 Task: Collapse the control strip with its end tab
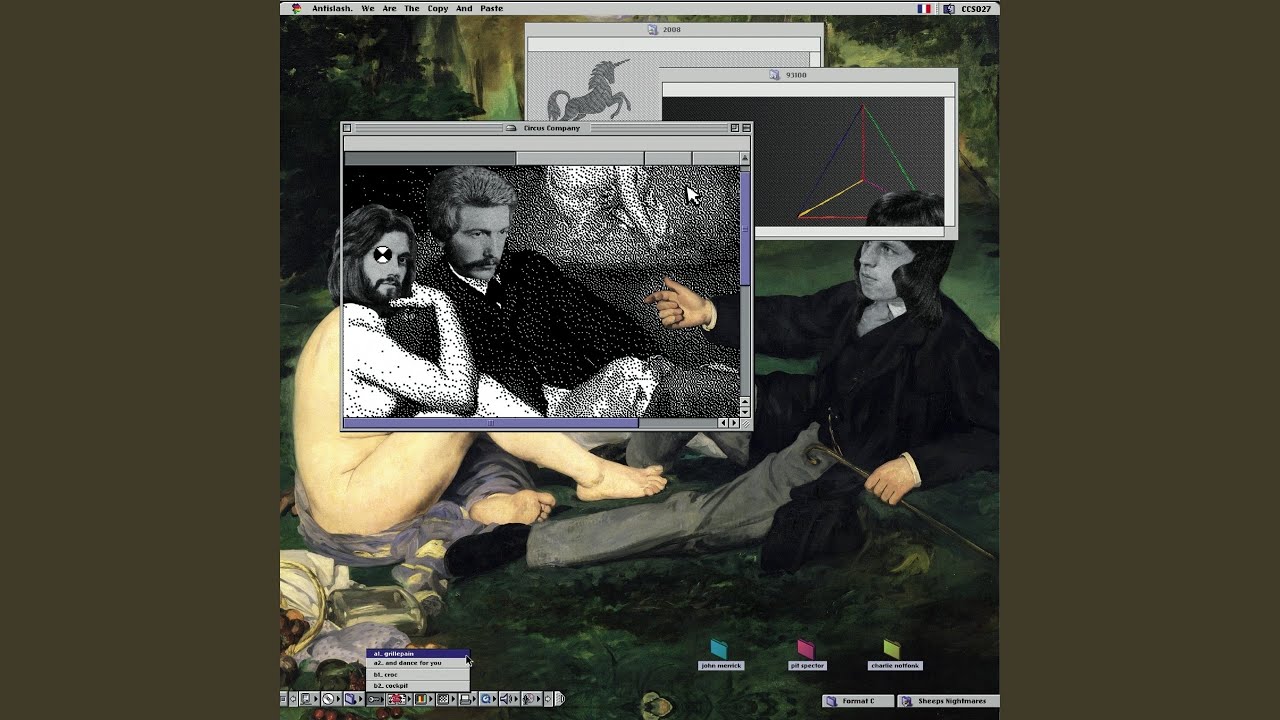coord(560,699)
